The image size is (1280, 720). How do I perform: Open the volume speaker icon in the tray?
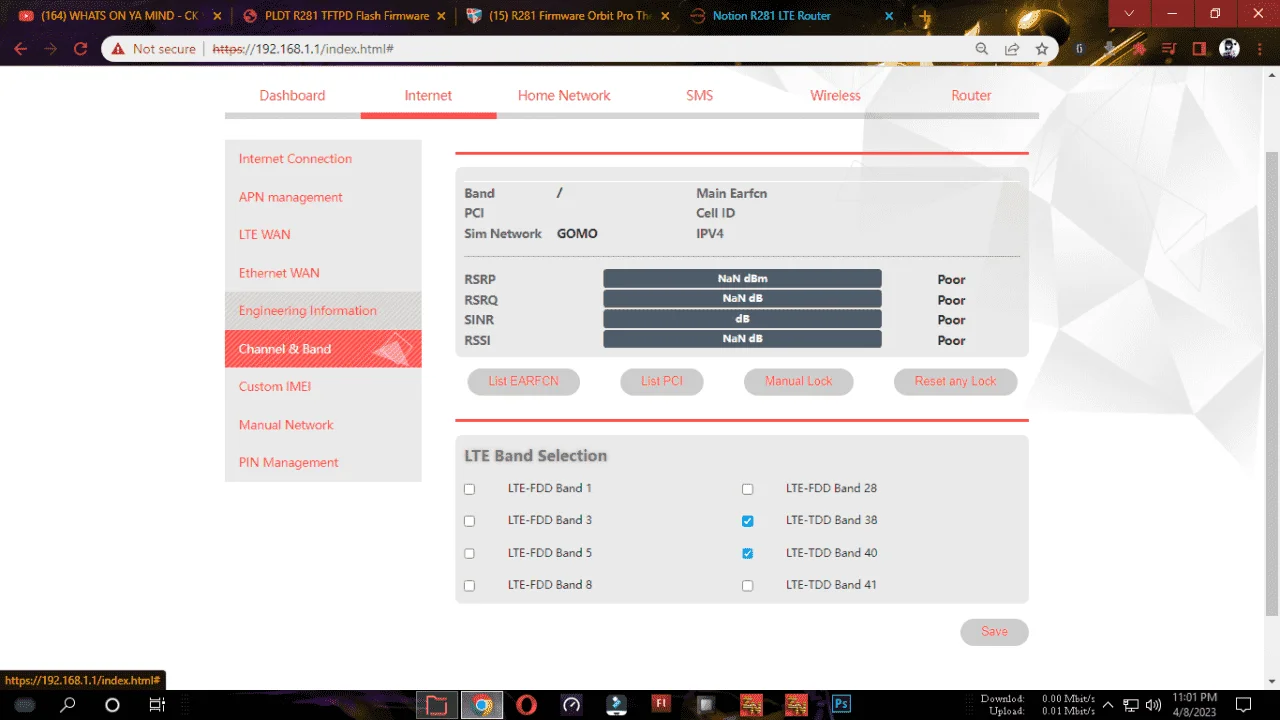pyautogui.click(x=1153, y=705)
